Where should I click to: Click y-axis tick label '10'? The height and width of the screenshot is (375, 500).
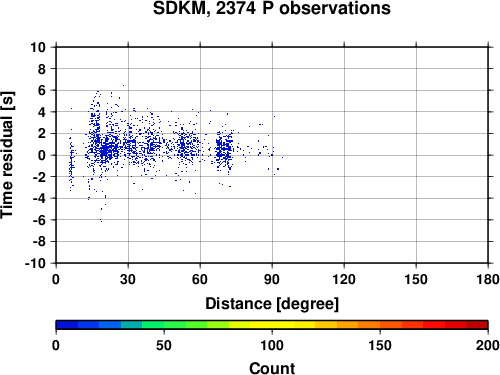pos(38,47)
